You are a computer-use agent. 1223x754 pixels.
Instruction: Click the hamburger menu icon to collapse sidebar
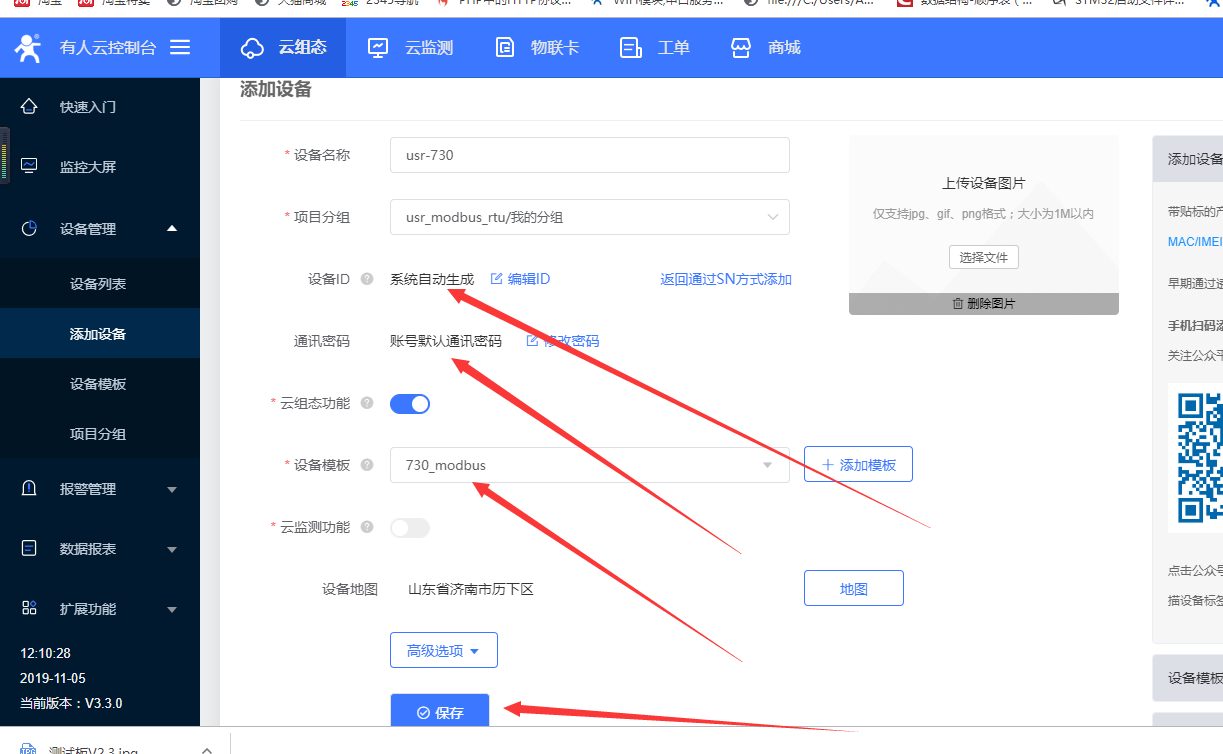[x=180, y=47]
